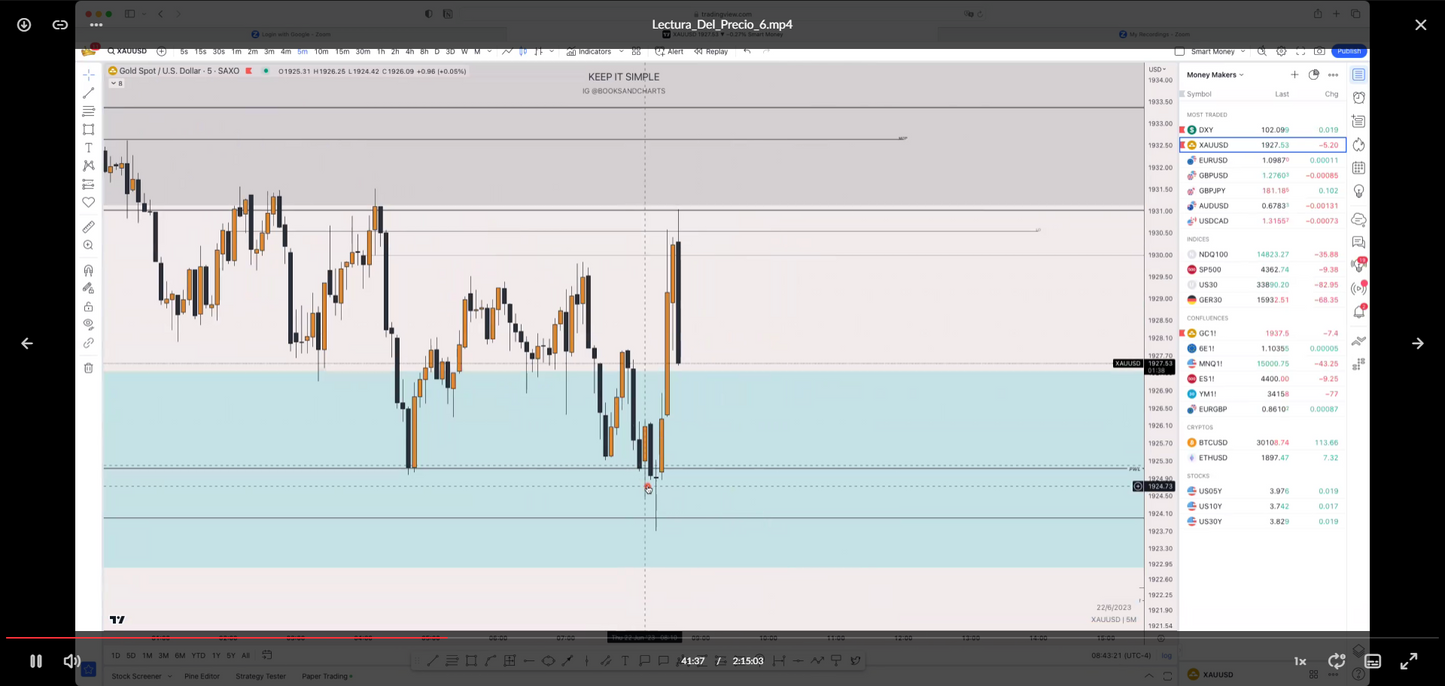This screenshot has height=686, width=1445.
Task: Click the blue Publish button
Action: (1349, 51)
